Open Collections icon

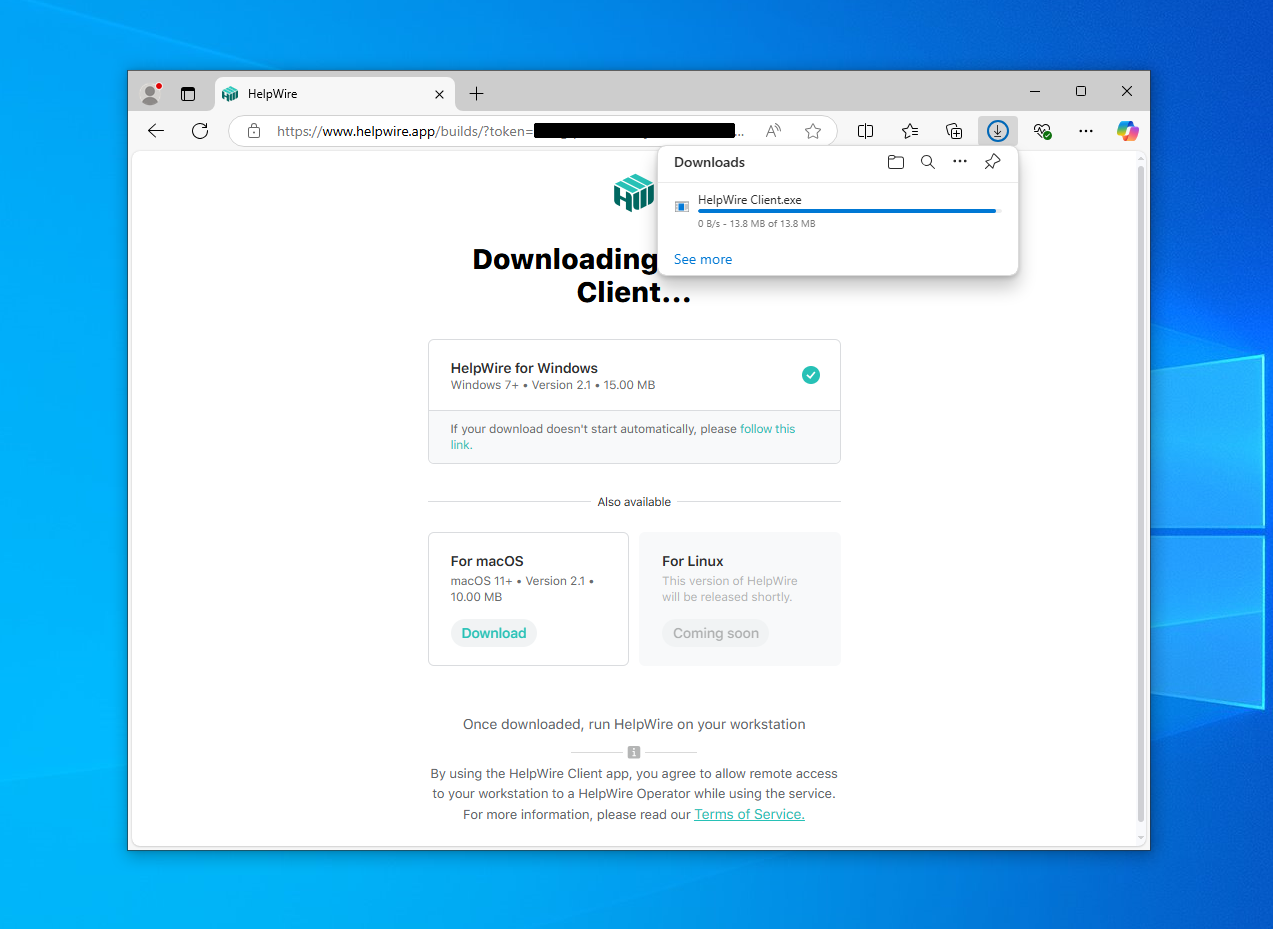(954, 131)
